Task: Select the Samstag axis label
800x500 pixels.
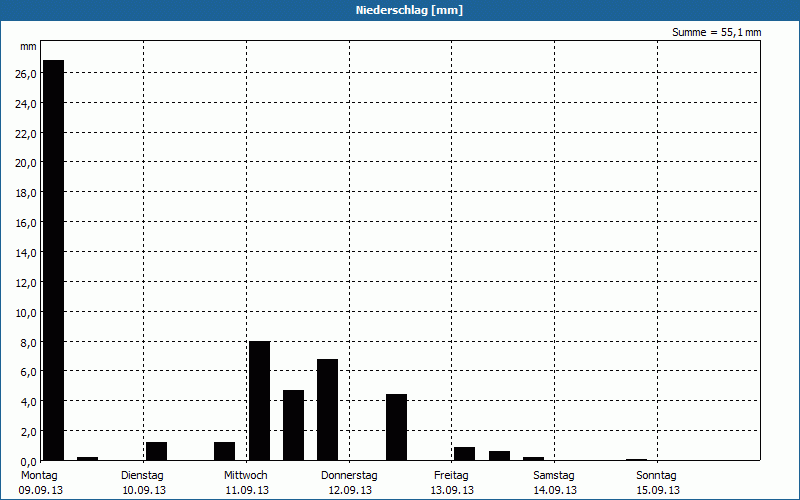Action: point(554,475)
